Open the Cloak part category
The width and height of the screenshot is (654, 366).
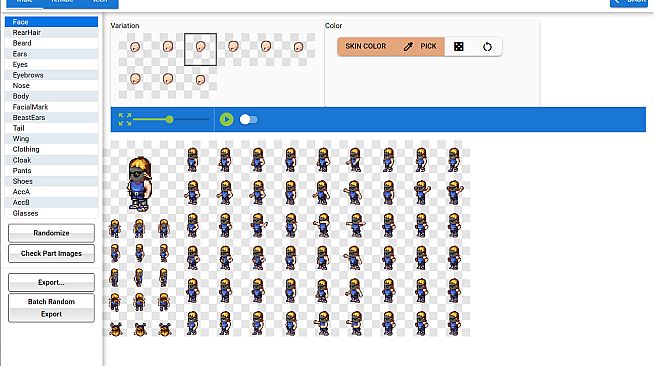[x=51, y=160]
